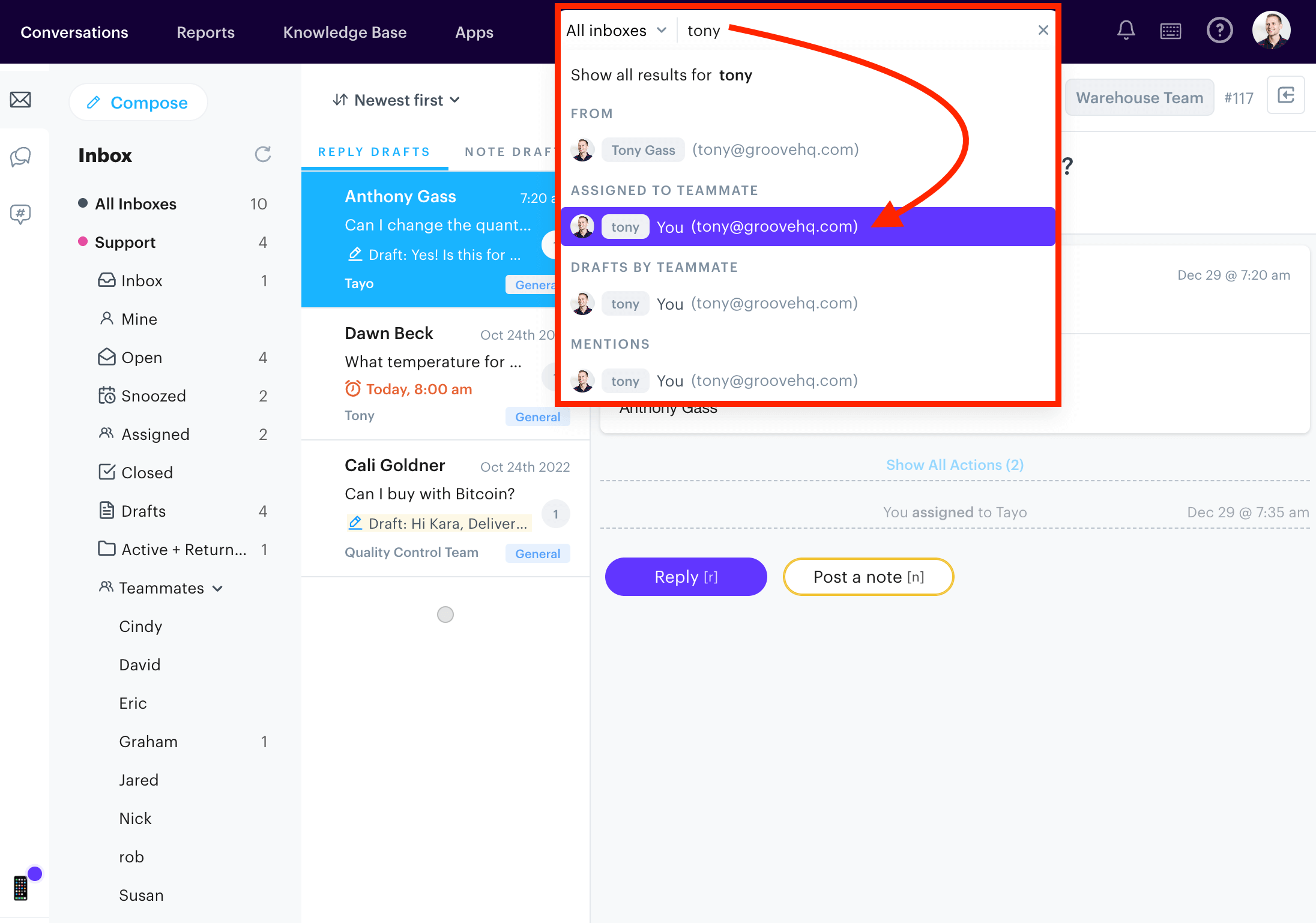Open the live chat bubbles sidebar icon
Image resolution: width=1316 pixels, height=923 pixels.
[x=20, y=157]
